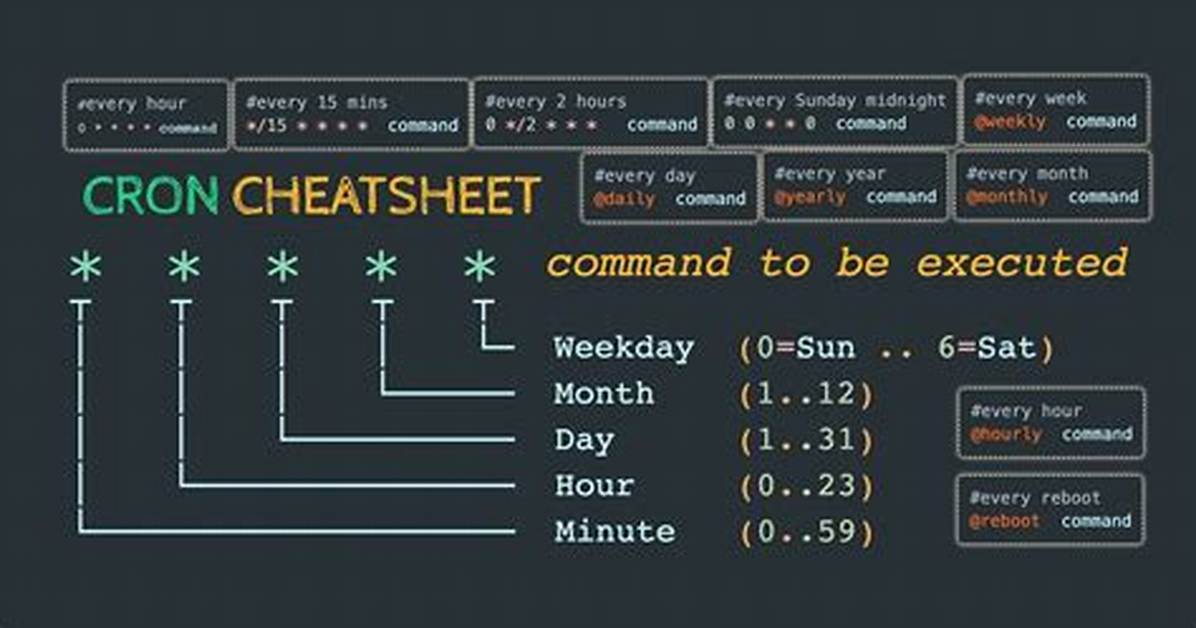Image resolution: width=1196 pixels, height=628 pixels.
Task: Click the '#every Sunday midnight' comment
Action: pyautogui.click(x=834, y=100)
